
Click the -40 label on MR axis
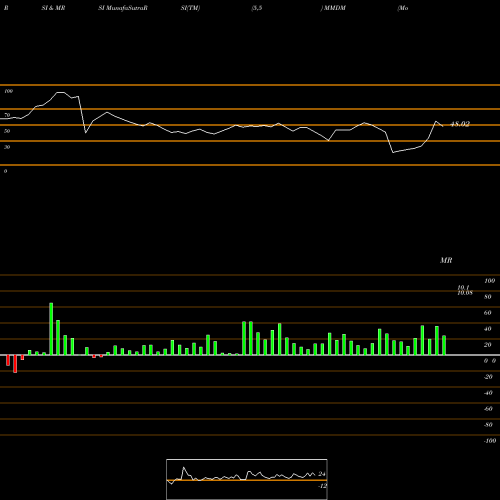[x=488, y=393]
